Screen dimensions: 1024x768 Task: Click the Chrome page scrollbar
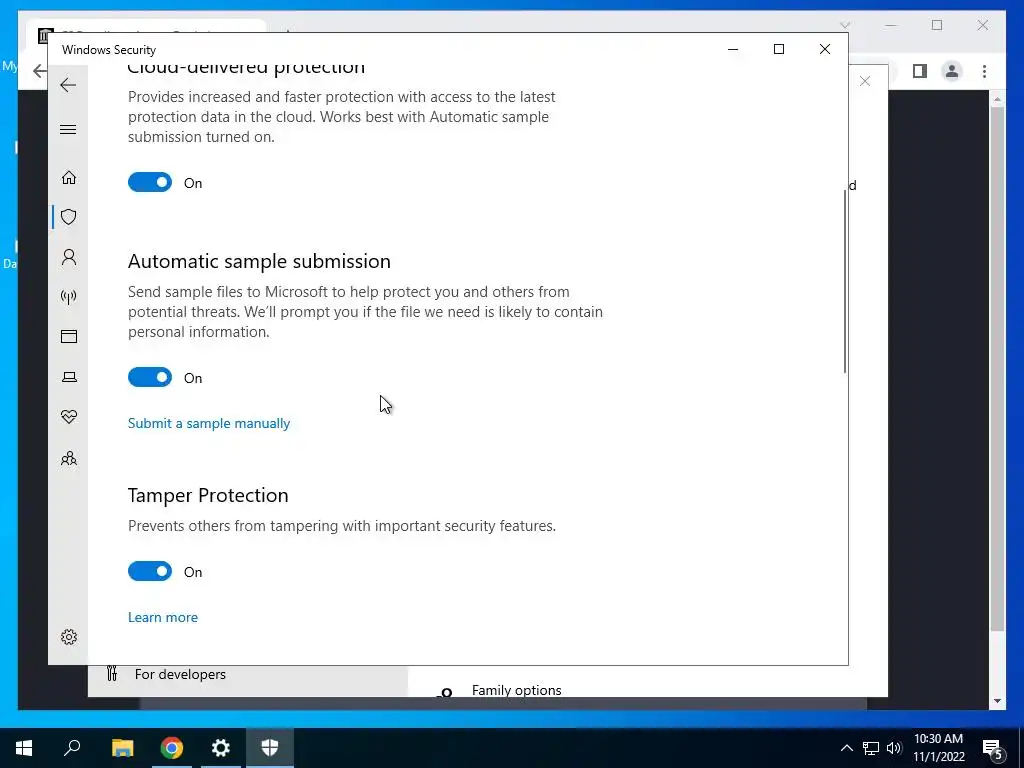pyautogui.click(x=997, y=369)
